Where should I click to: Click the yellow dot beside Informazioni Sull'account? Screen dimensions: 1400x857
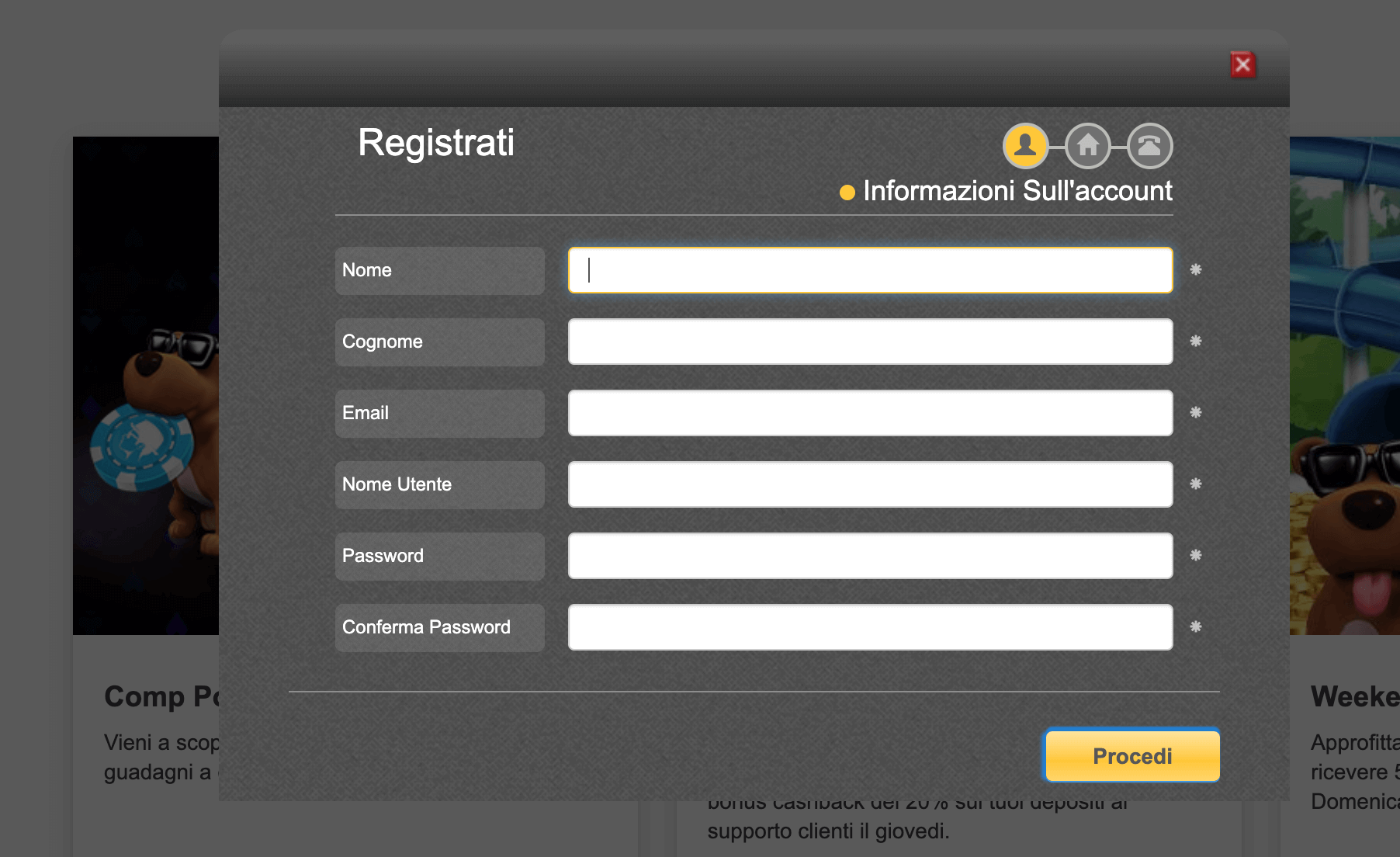847,191
